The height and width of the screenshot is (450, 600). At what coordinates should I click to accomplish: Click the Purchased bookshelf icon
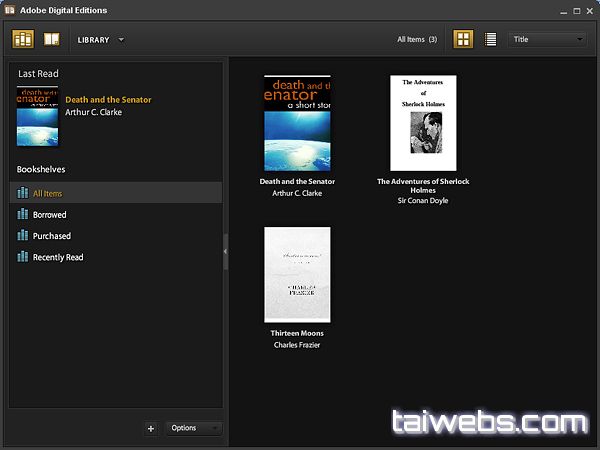pos(23,236)
